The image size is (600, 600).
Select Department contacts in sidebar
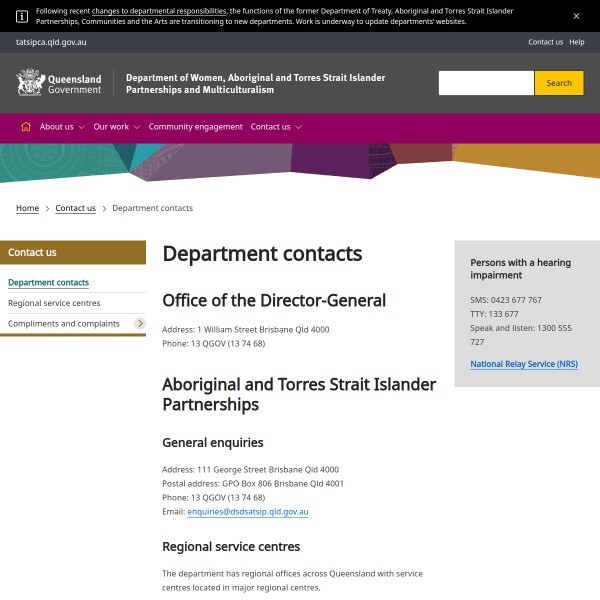[x=48, y=283]
